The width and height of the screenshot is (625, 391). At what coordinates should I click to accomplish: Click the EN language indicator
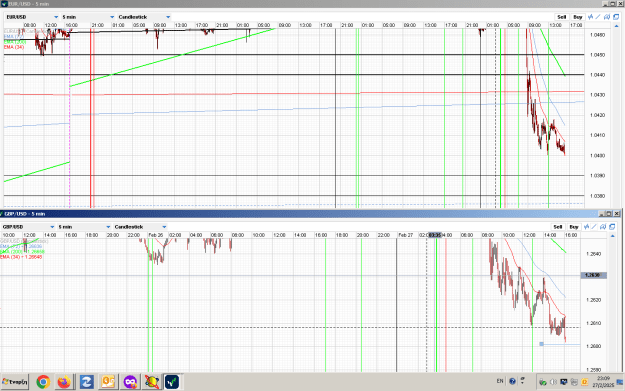(500, 381)
